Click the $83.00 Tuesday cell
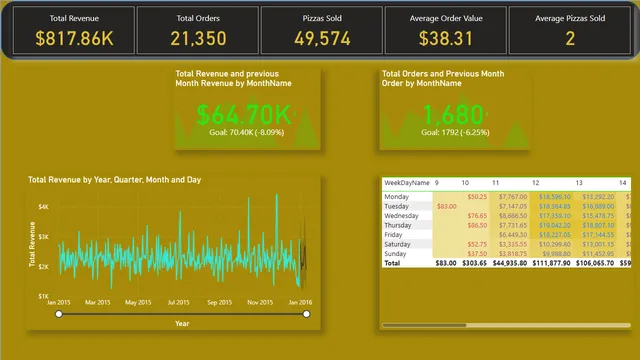This screenshot has height=360, width=640. [447, 206]
